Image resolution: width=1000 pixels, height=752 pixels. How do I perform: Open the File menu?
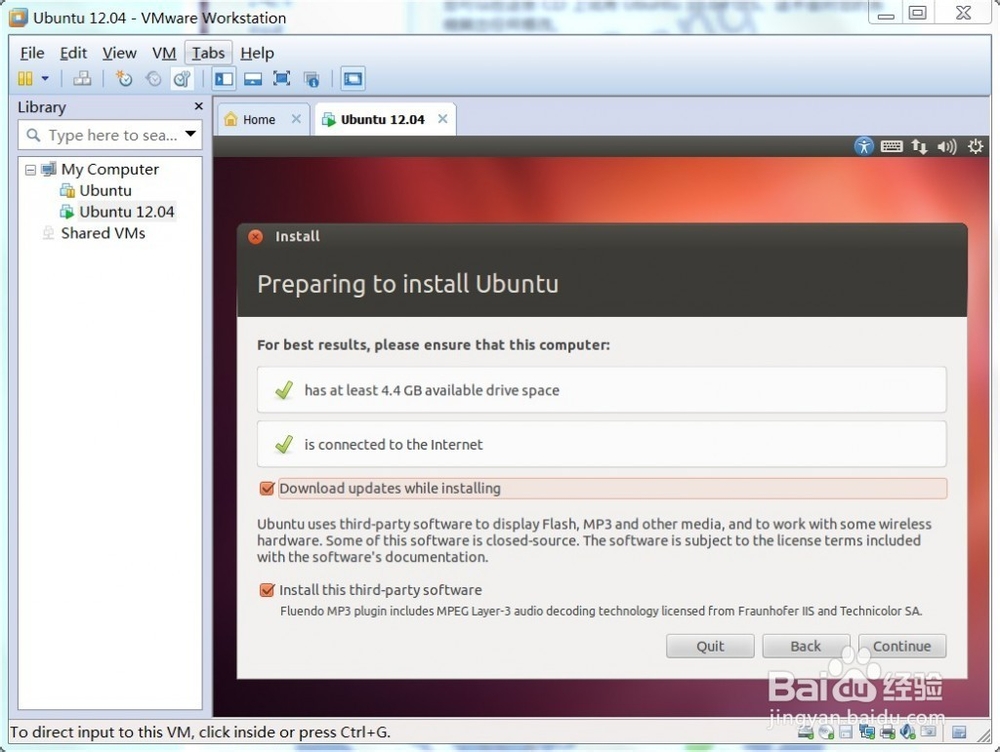click(x=32, y=53)
